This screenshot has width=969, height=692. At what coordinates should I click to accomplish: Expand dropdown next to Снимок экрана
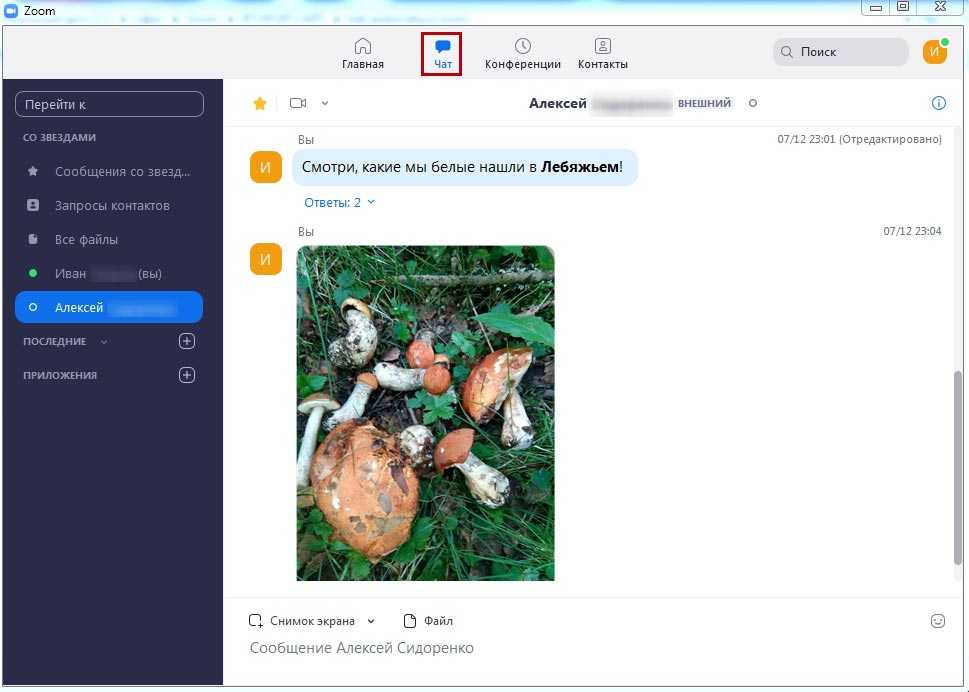[372, 621]
